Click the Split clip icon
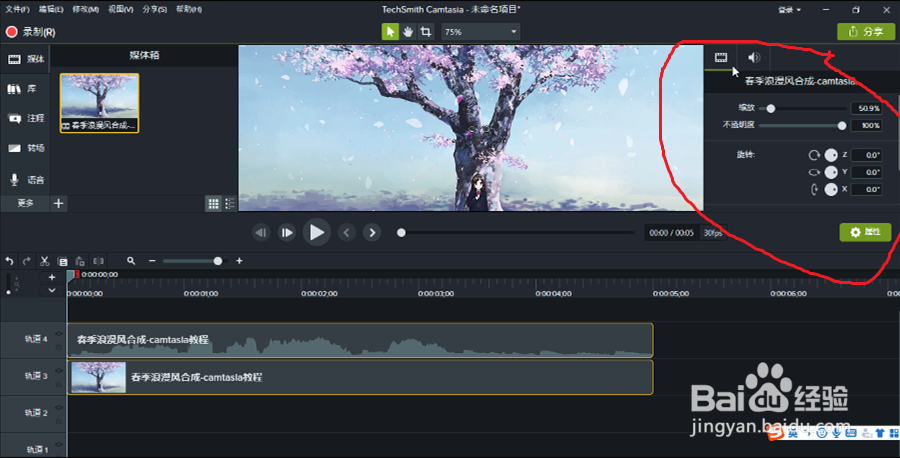This screenshot has height=458, width=900. [x=99, y=261]
